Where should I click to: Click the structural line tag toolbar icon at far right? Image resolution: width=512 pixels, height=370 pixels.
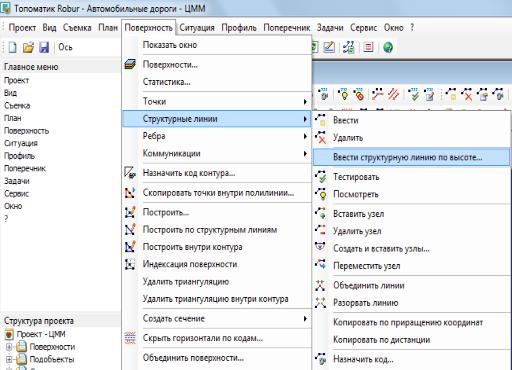pos(498,95)
